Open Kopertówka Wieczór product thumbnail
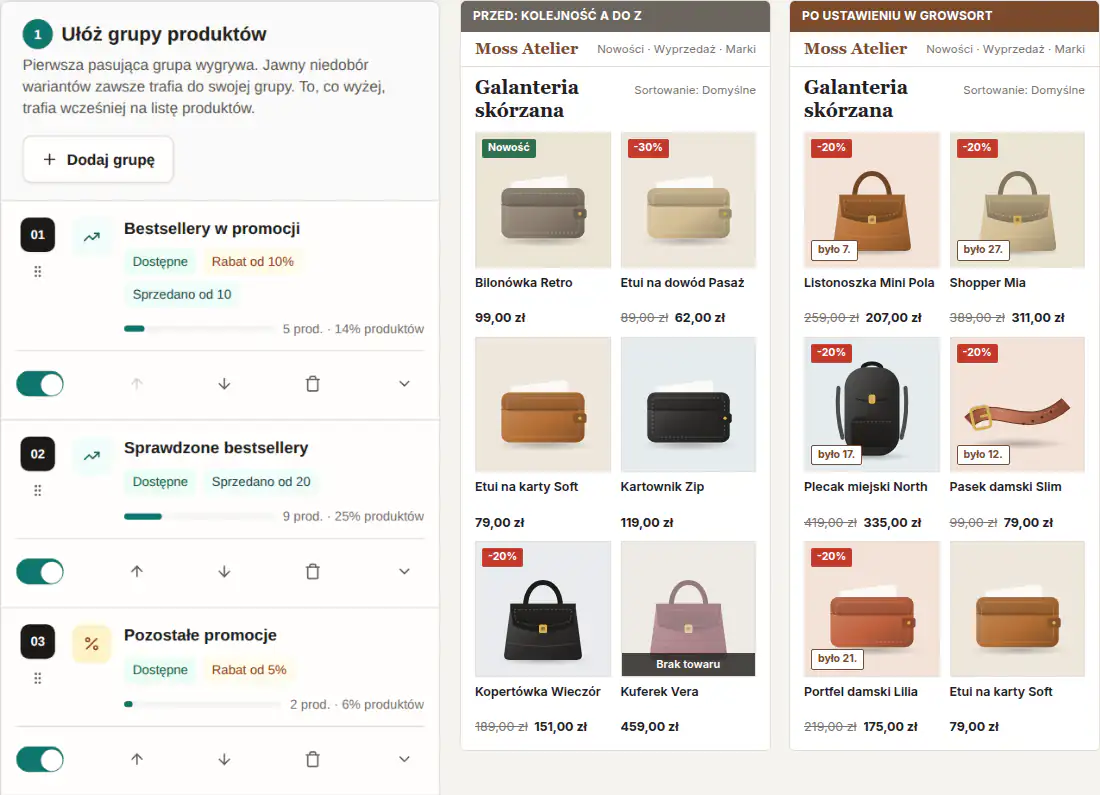1100x795 pixels. tap(543, 609)
